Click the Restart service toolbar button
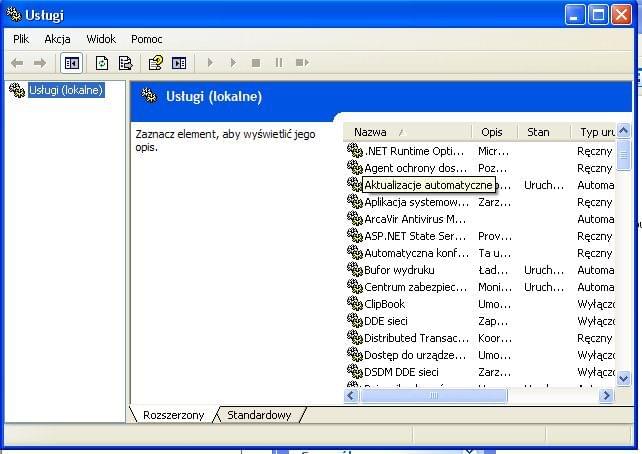 pyautogui.click(x=301, y=63)
